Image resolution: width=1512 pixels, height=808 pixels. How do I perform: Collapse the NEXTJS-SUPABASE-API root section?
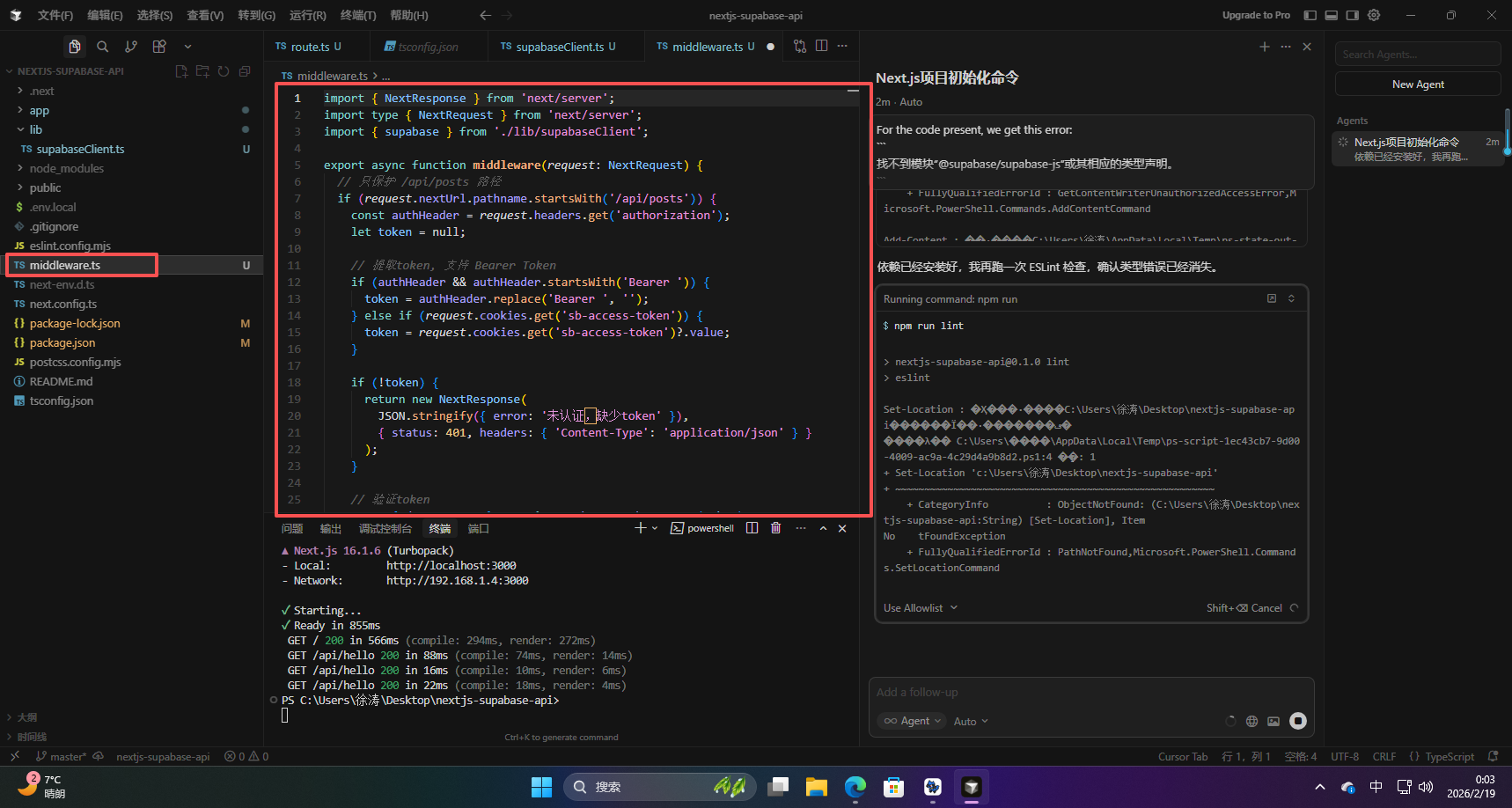(x=70, y=71)
